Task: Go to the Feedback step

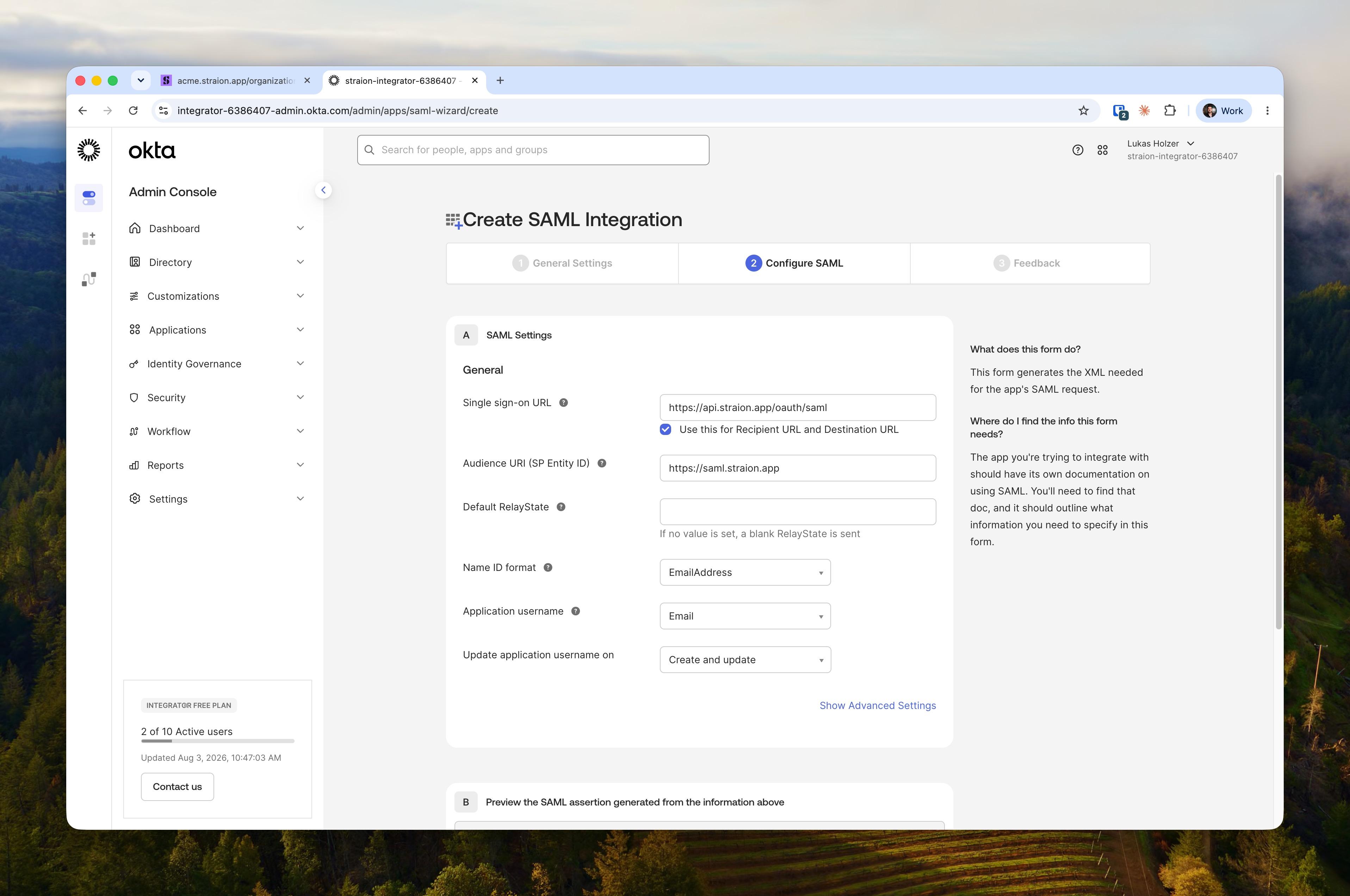Action: pyautogui.click(x=1030, y=263)
